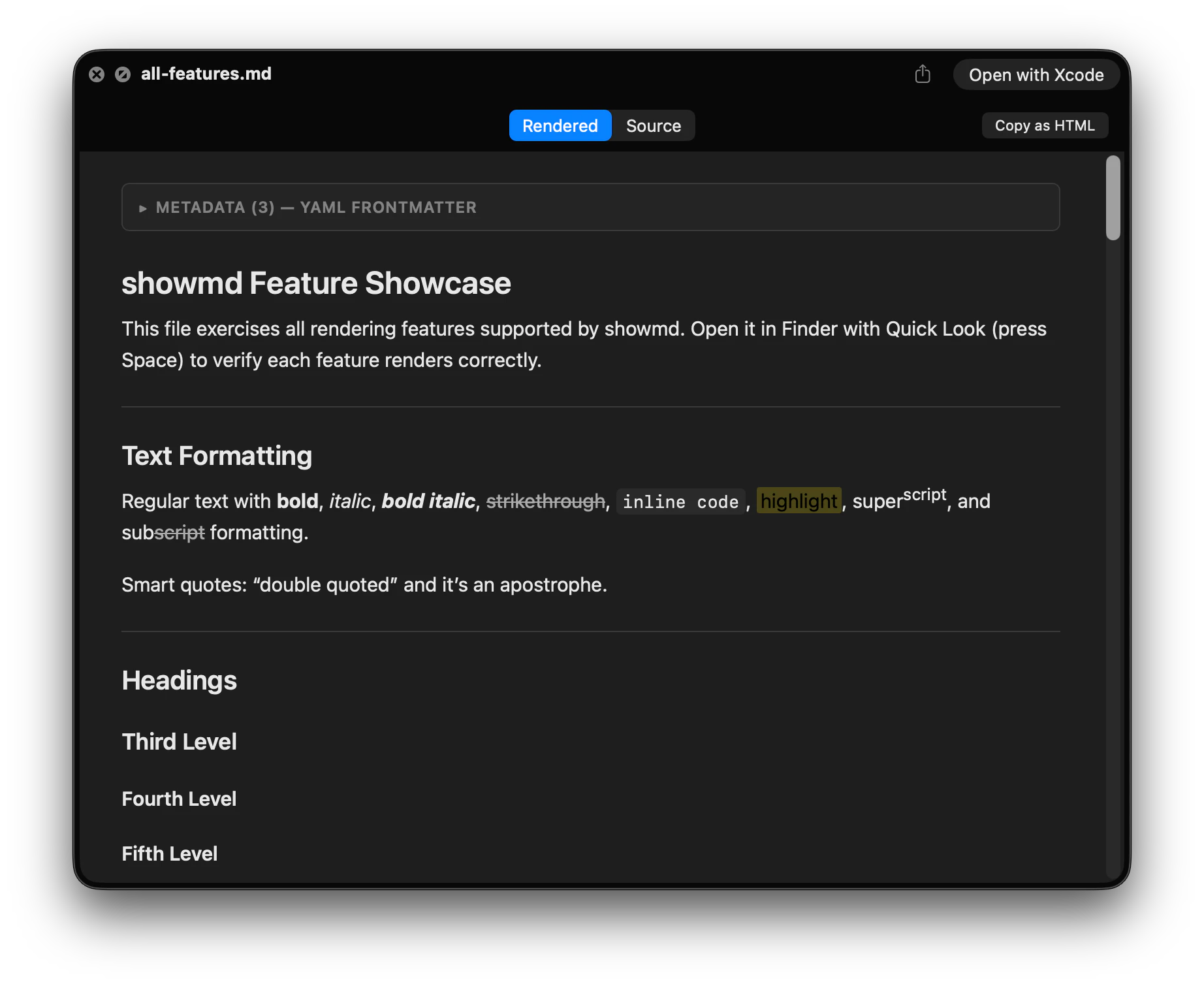Image resolution: width=1204 pixels, height=986 pixels.
Task: Switch to the Source view
Action: tap(652, 125)
